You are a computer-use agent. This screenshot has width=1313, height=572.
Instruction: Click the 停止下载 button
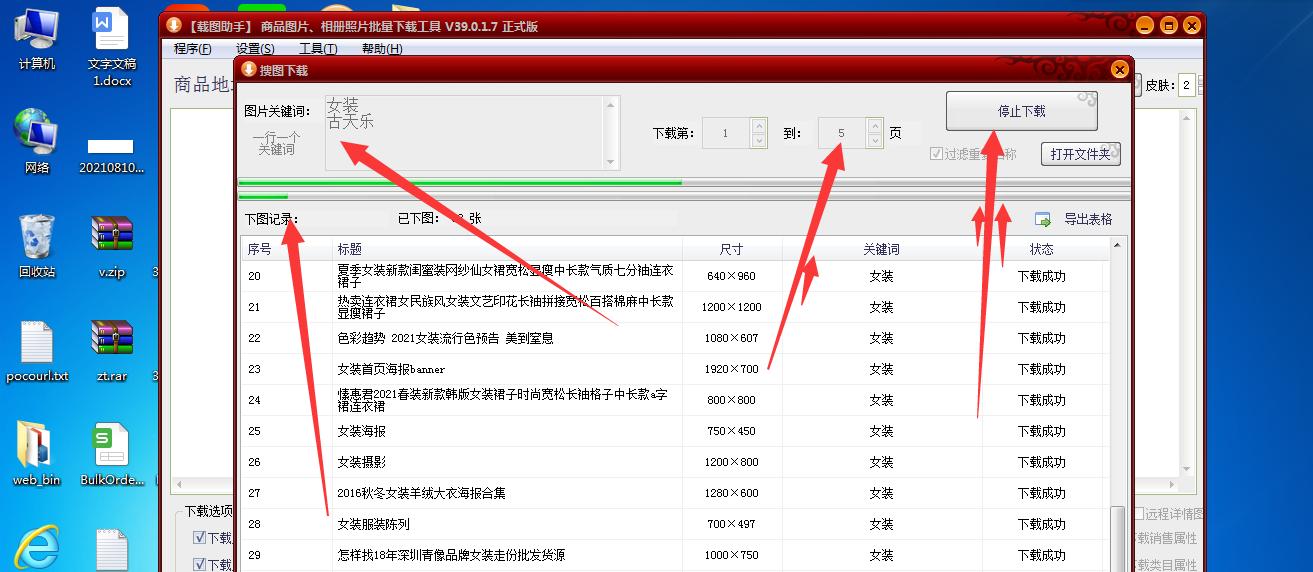tap(1022, 111)
